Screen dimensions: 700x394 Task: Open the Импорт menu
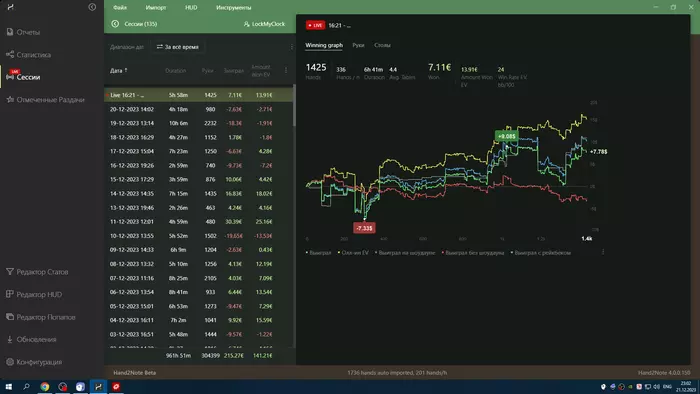[x=155, y=8]
